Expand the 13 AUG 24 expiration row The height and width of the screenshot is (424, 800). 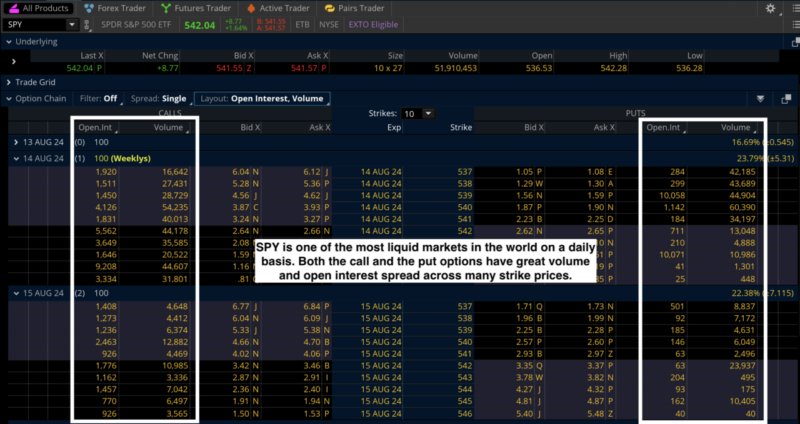tap(16, 142)
